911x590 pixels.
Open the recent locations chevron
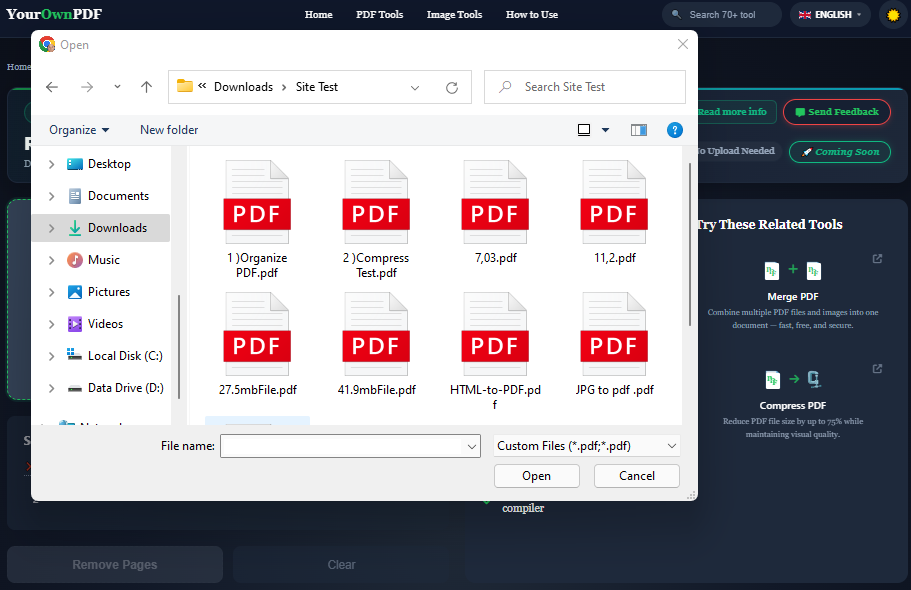pos(117,87)
